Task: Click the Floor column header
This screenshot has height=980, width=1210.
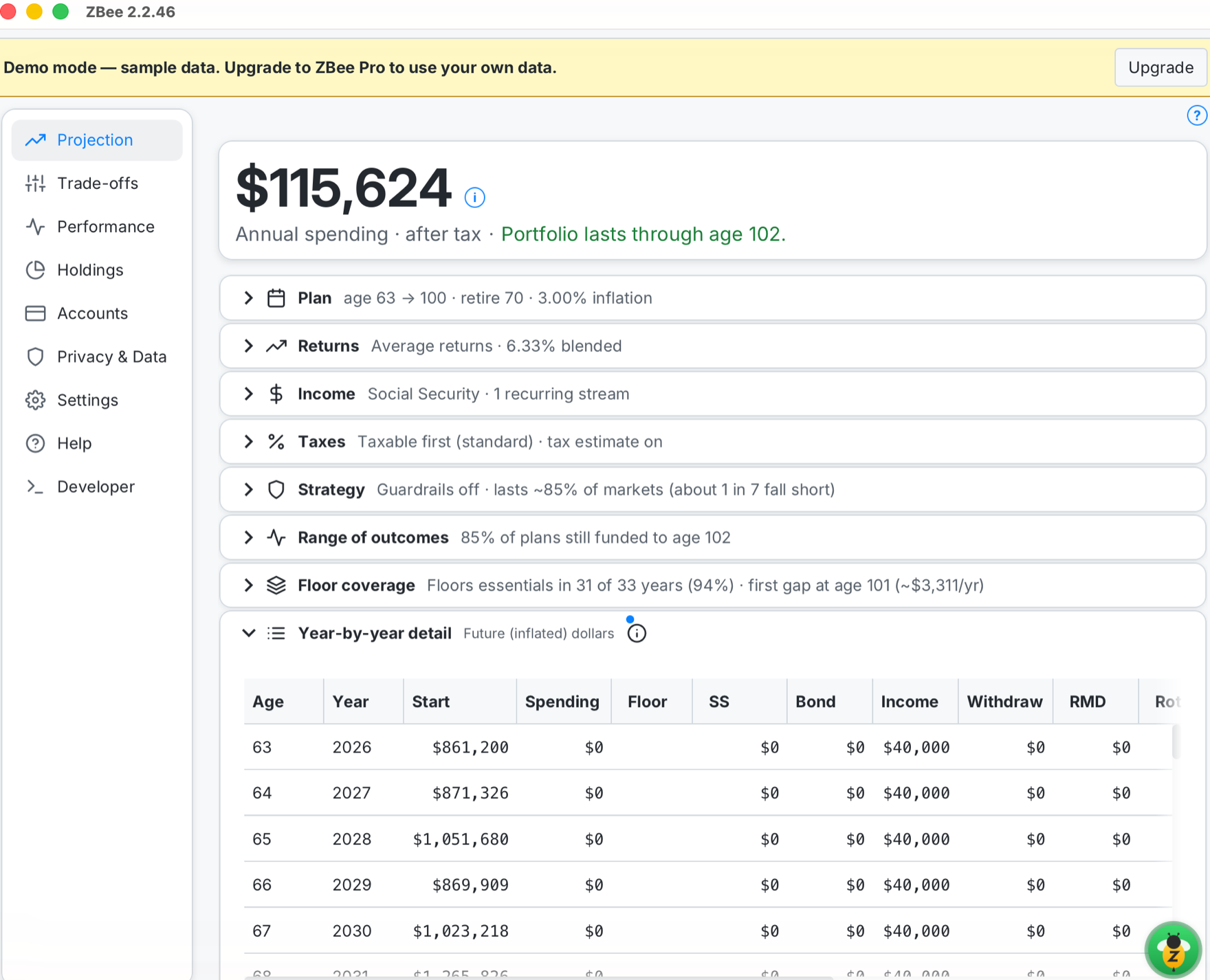Action: tap(652, 702)
